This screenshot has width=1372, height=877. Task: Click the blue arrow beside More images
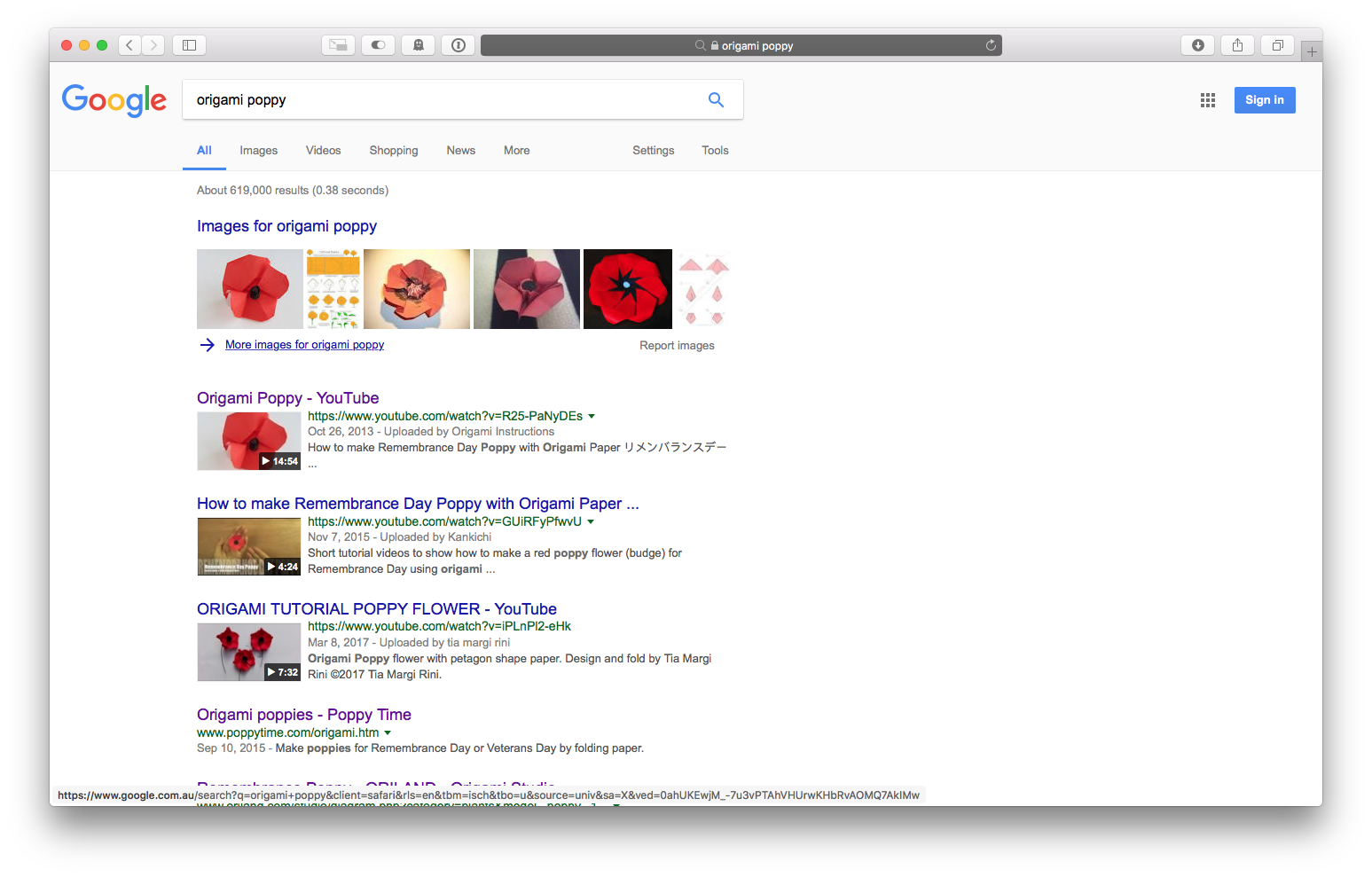[x=208, y=345]
